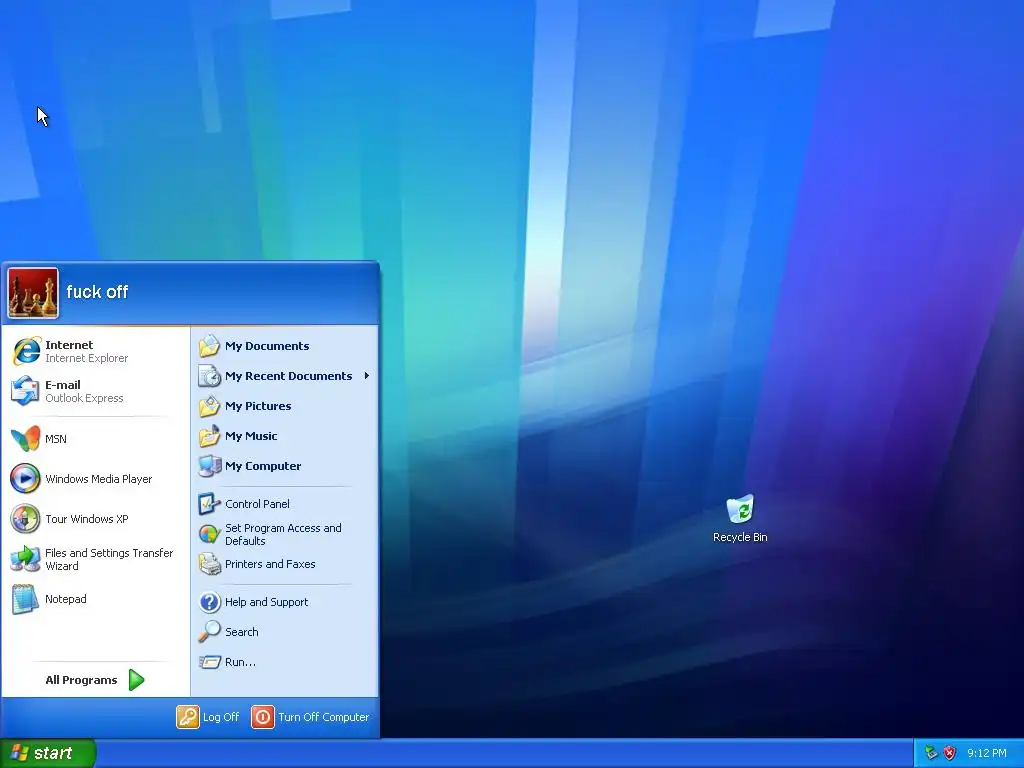1024x768 pixels.
Task: Click the start button on taskbar
Action: pyautogui.click(x=48, y=753)
